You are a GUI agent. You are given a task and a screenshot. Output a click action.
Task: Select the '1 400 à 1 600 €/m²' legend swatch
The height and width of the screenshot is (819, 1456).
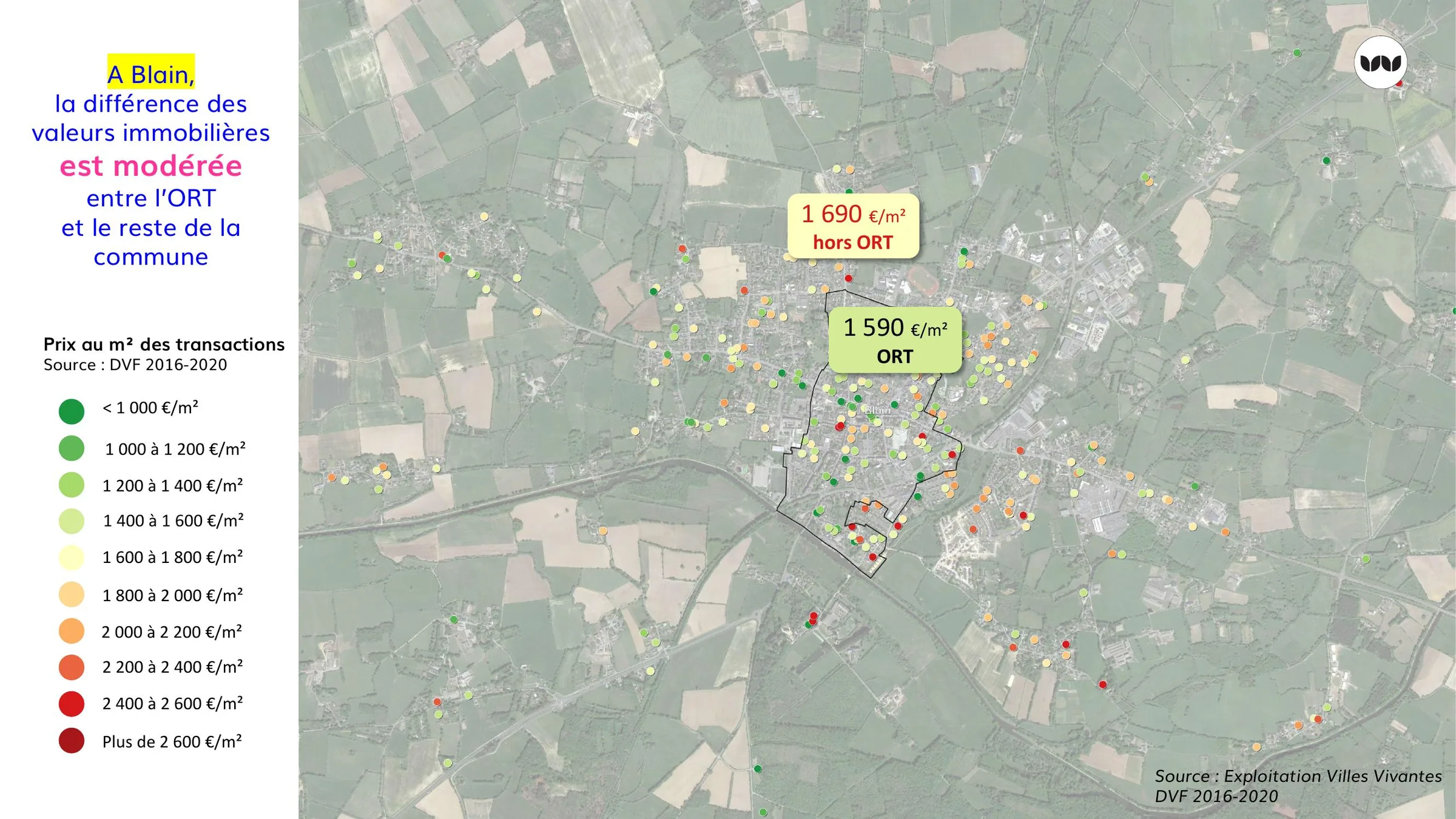coord(72,521)
